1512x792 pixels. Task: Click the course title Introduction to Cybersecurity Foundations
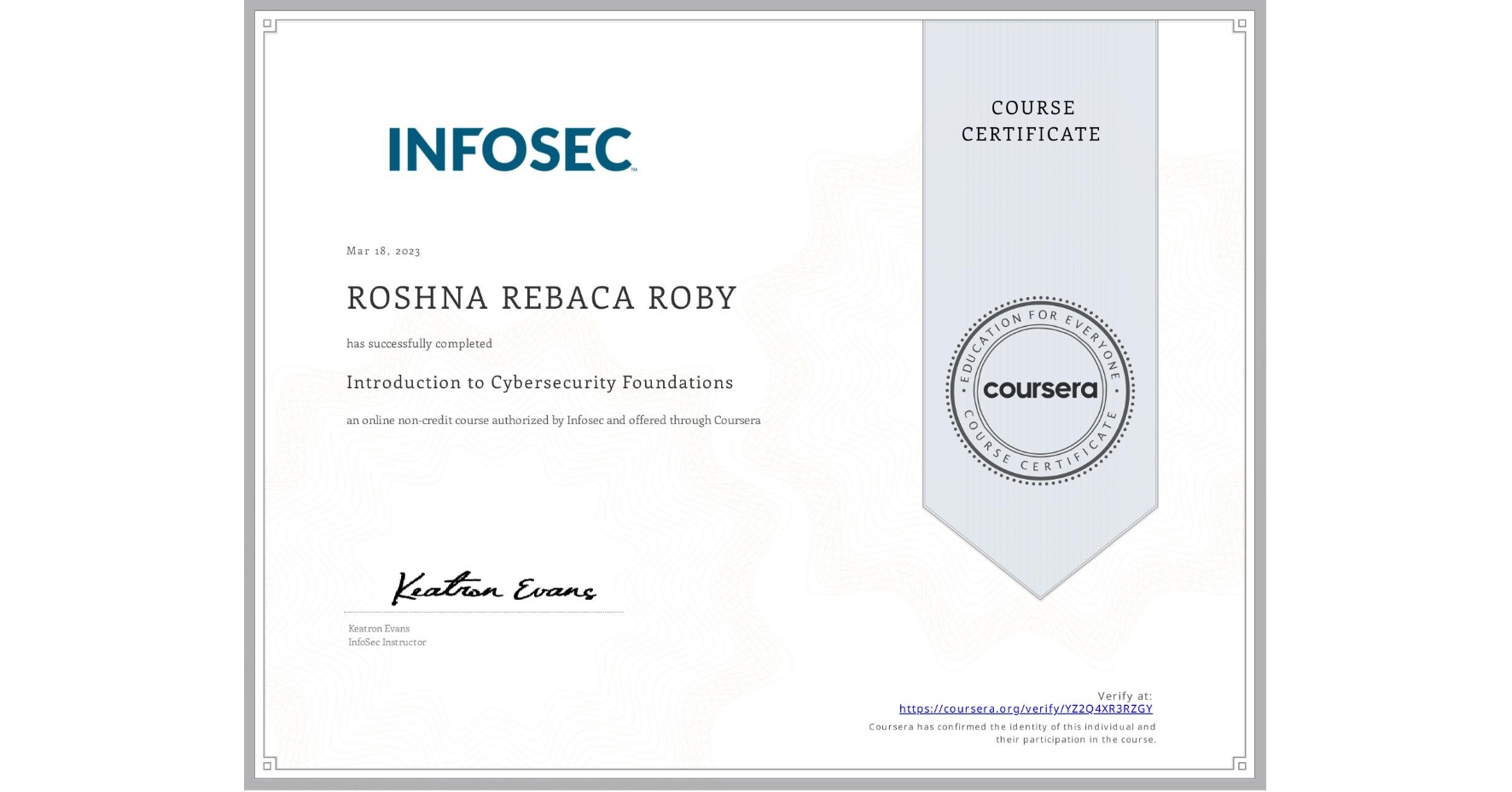coord(539,382)
